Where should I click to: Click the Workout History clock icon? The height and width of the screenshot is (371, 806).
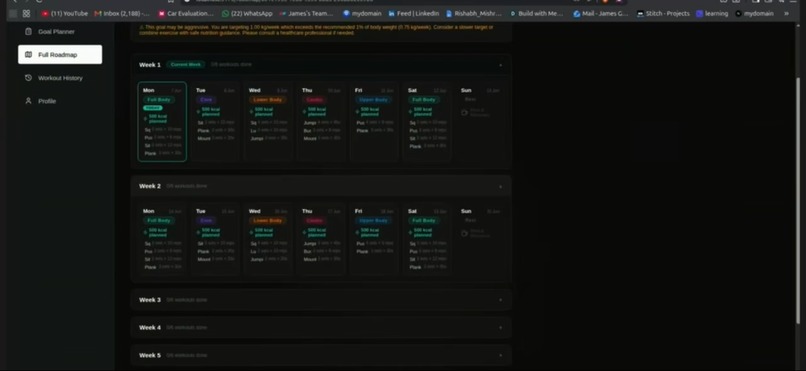pos(28,78)
